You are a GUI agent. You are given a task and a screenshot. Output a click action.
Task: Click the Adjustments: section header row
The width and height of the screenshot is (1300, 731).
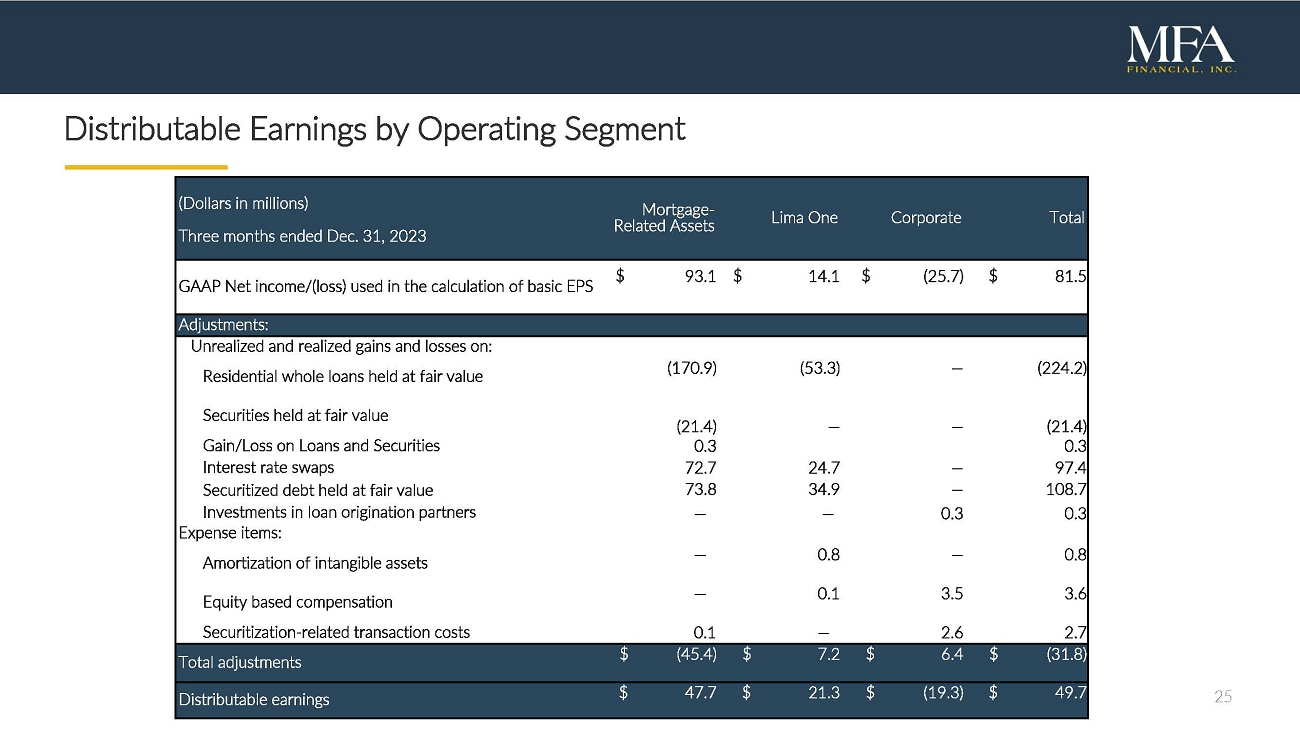223,325
